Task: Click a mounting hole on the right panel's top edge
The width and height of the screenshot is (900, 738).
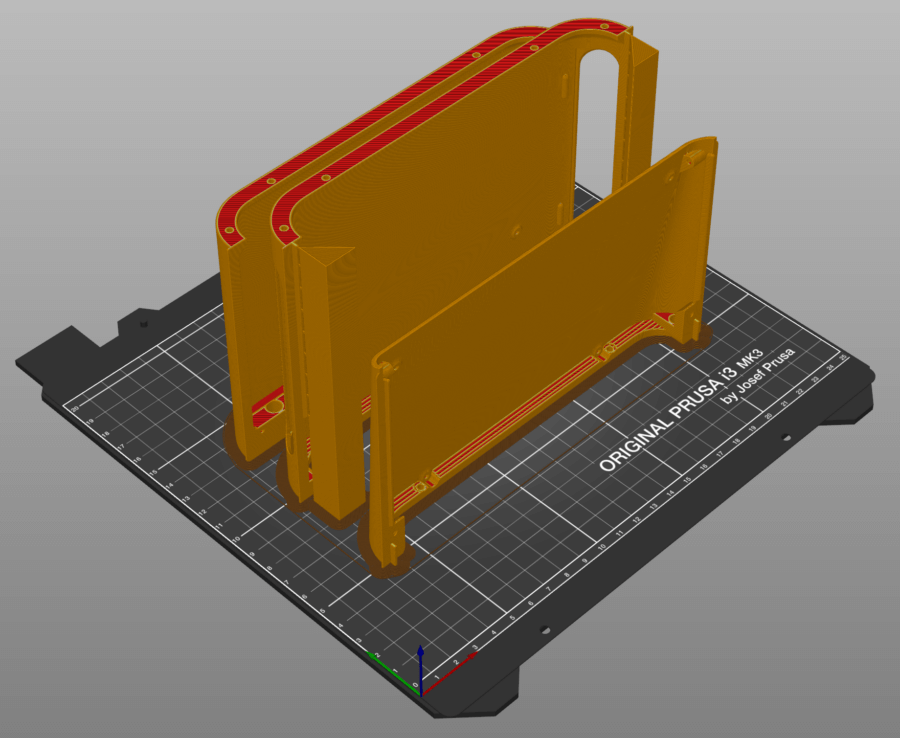Action: 670,176
